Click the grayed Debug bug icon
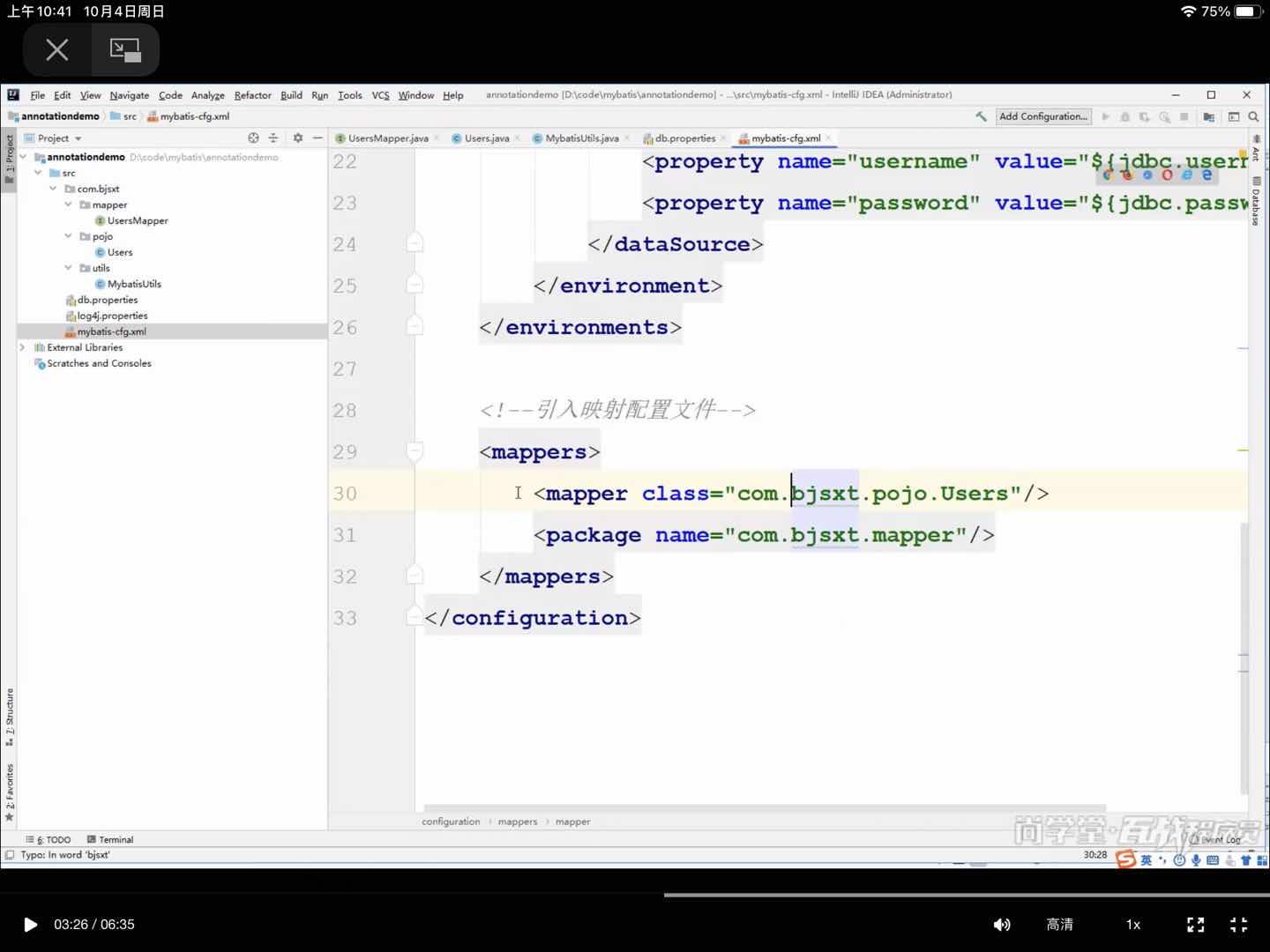Image resolution: width=1270 pixels, height=952 pixels. pos(1125,116)
